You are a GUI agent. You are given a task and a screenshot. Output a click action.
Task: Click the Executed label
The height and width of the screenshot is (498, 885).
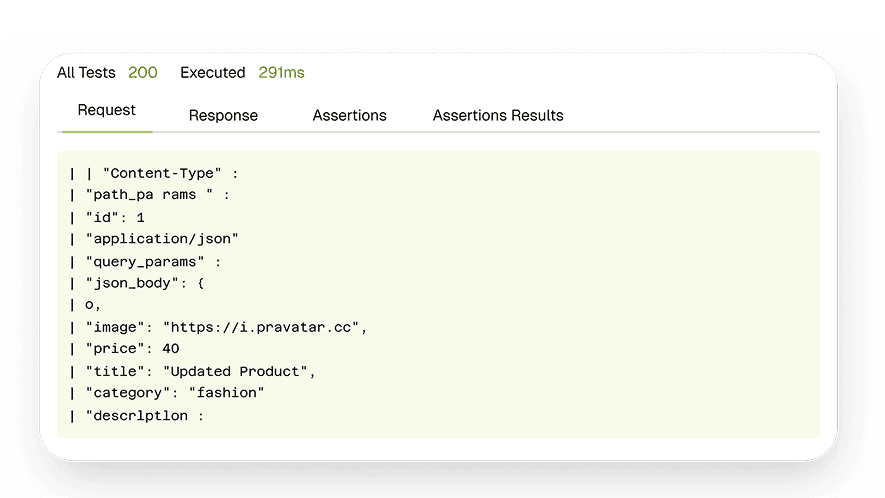pyautogui.click(x=212, y=73)
